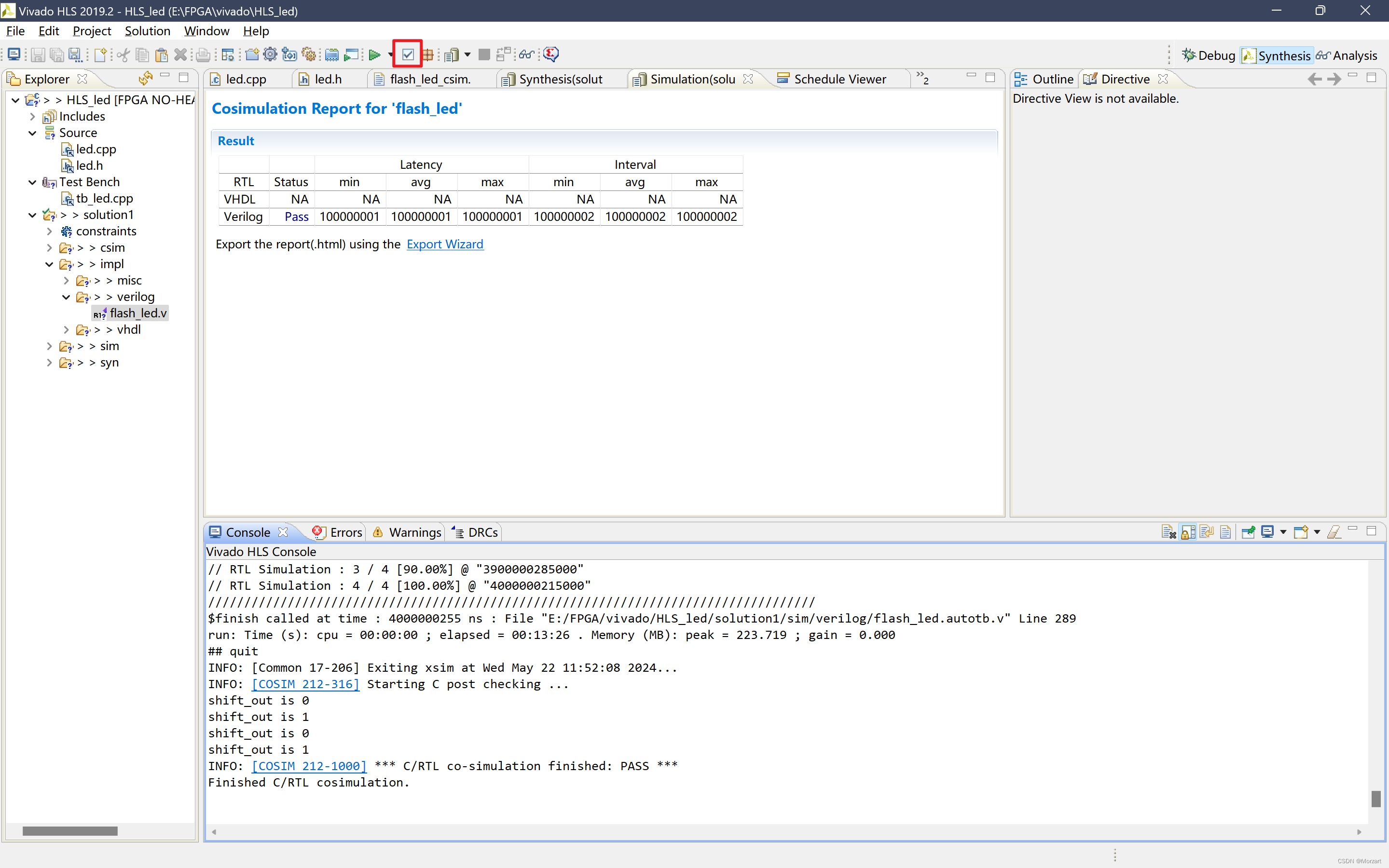1389x868 pixels.
Task: Click the New Project folder icon
Action: (x=252, y=54)
